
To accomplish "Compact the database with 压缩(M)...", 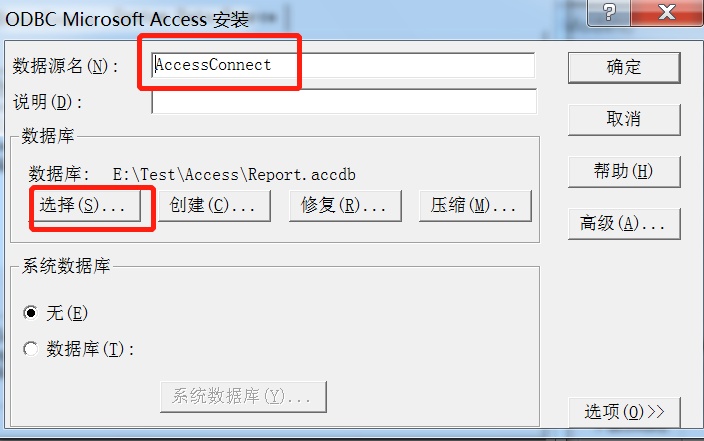I will [475, 206].
